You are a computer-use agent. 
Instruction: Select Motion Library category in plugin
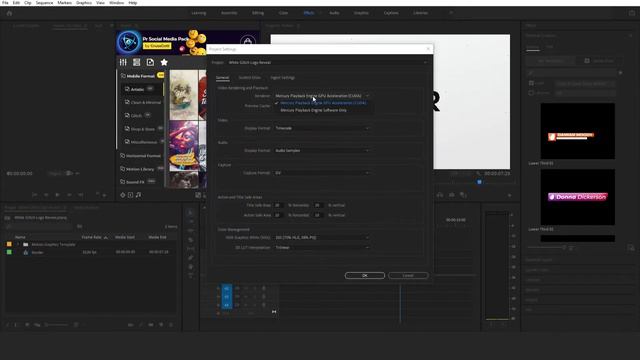(140, 169)
